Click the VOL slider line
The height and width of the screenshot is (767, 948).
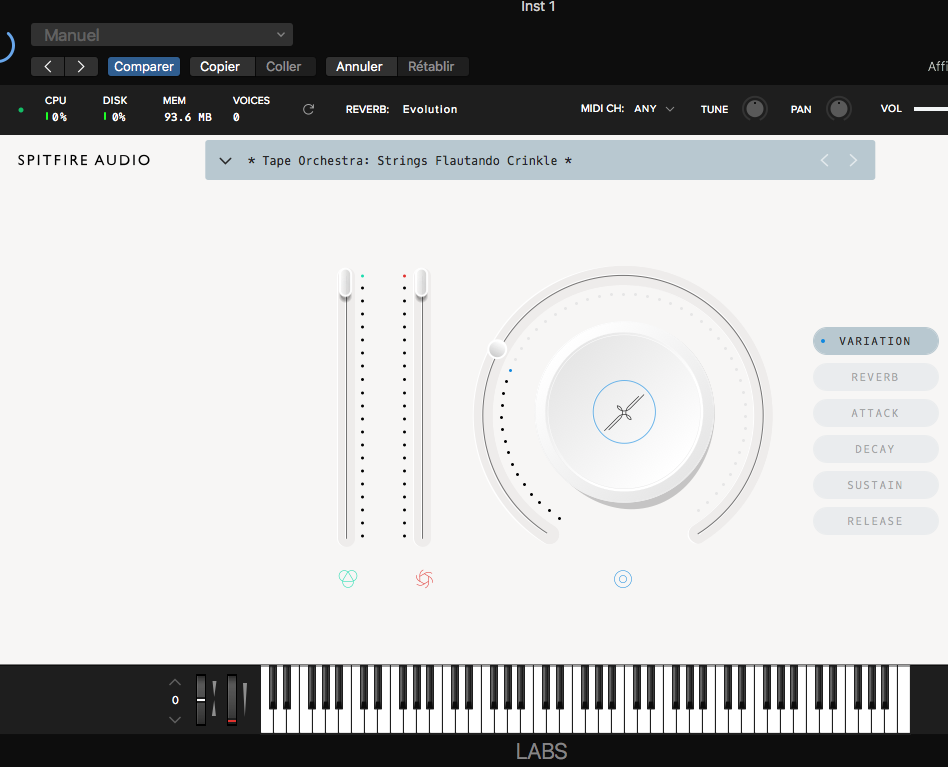[930, 109]
